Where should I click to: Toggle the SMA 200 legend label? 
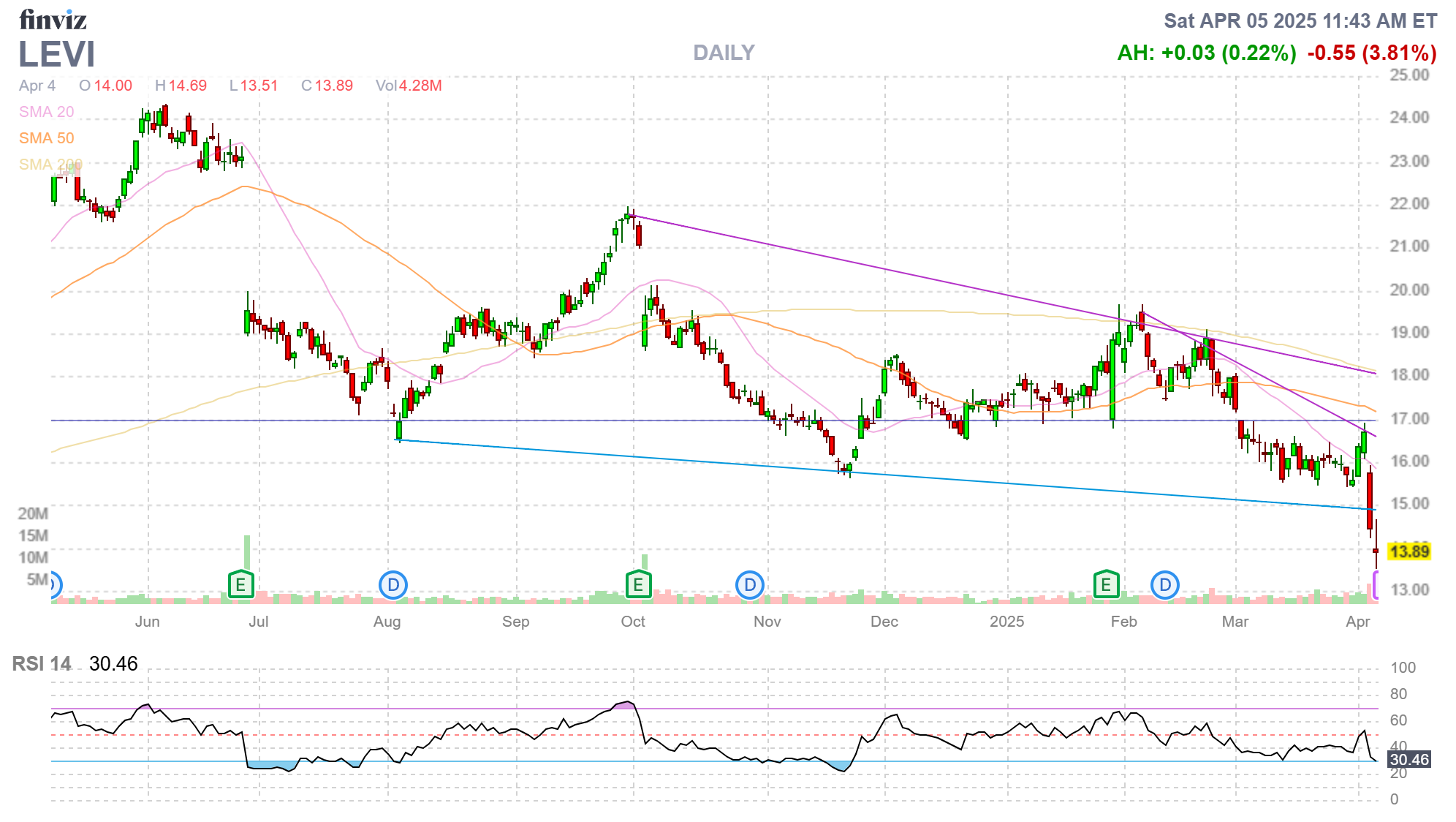[50, 165]
